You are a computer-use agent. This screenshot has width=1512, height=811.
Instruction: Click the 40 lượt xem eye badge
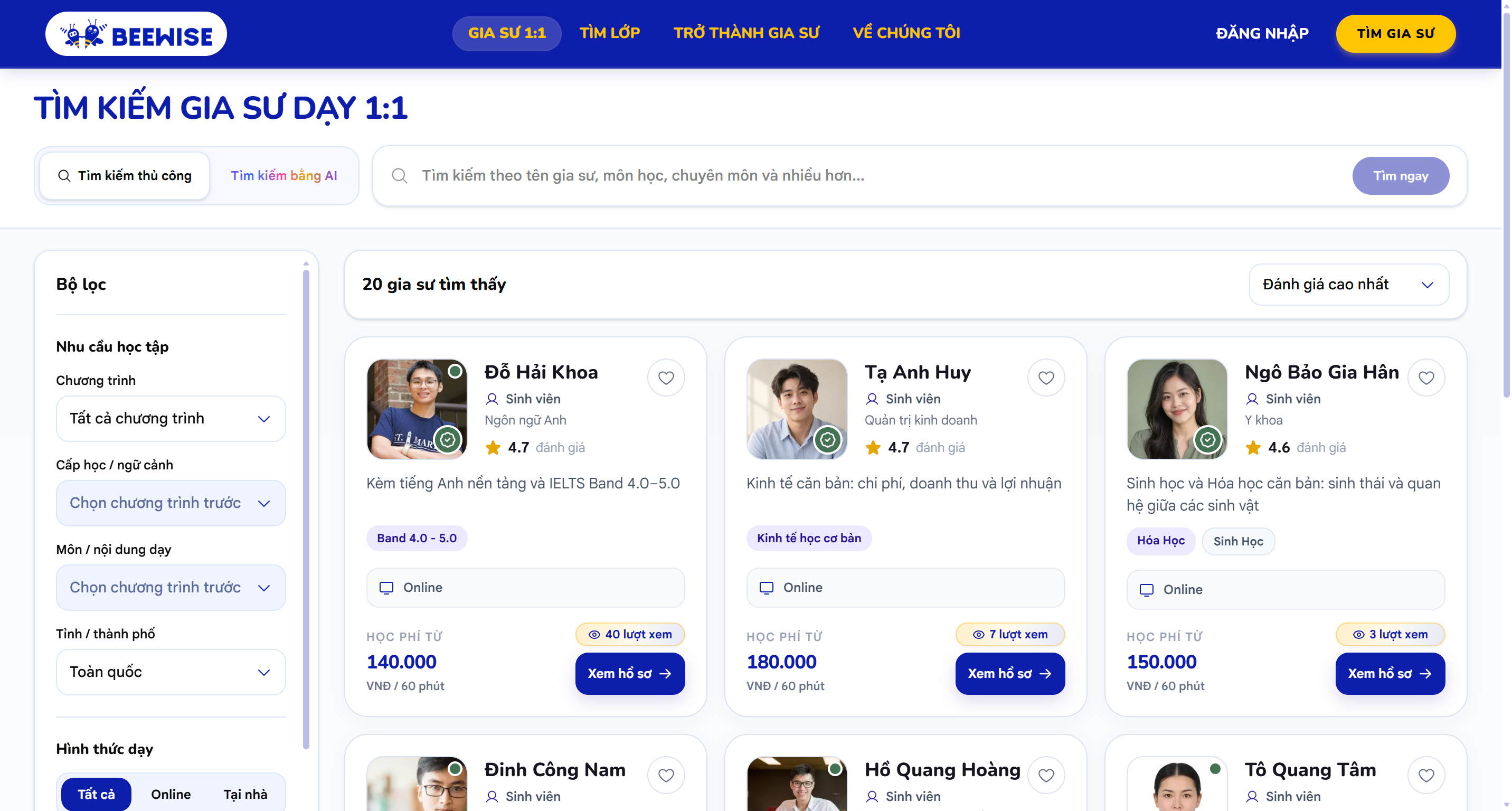pos(630,634)
